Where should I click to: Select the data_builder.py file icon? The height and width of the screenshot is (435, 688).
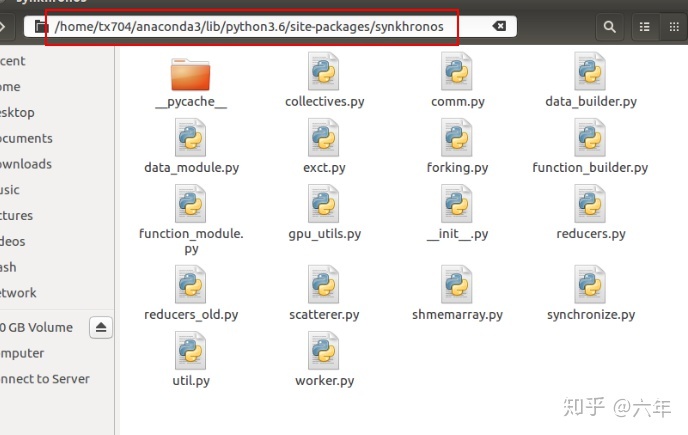point(590,71)
